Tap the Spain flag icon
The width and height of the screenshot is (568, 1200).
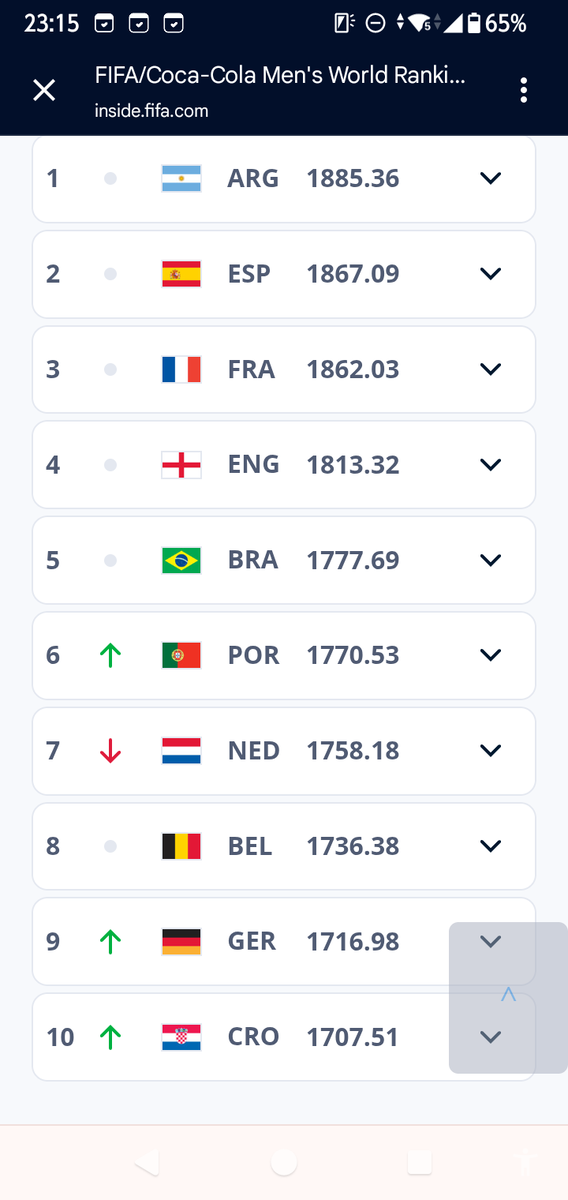[181, 274]
